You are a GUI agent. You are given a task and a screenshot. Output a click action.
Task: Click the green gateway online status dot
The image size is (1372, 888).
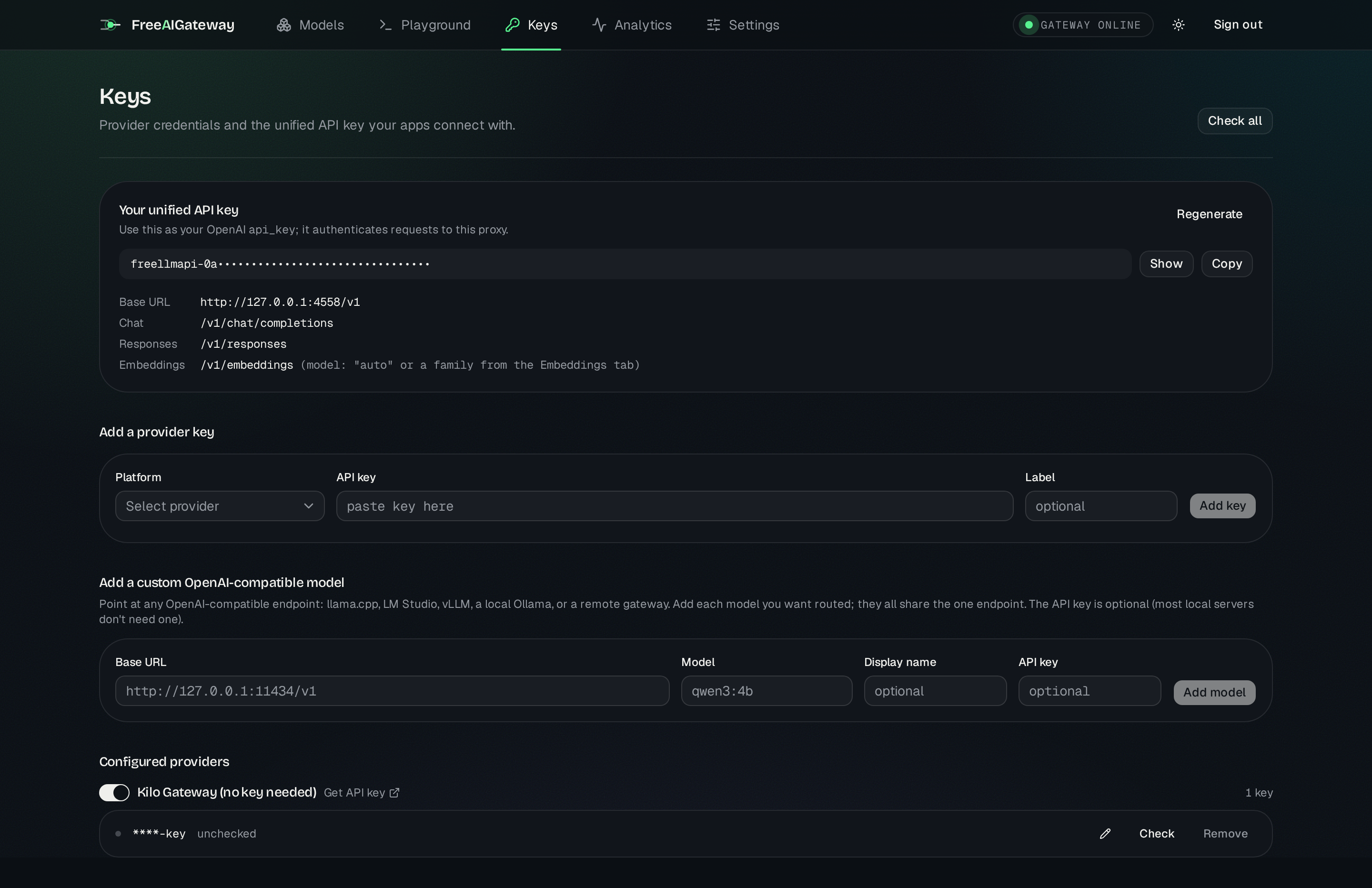[1029, 25]
